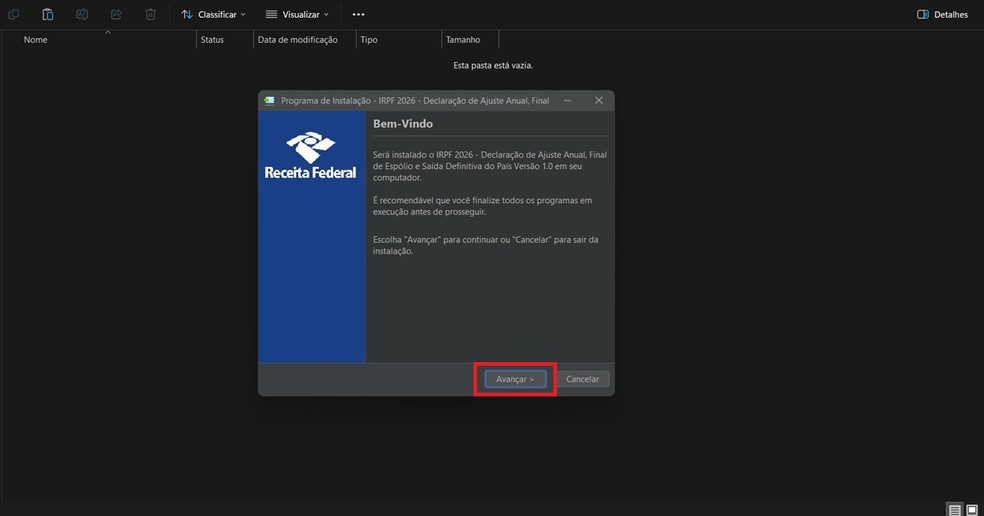Minimize the installer dialog window

(567, 101)
